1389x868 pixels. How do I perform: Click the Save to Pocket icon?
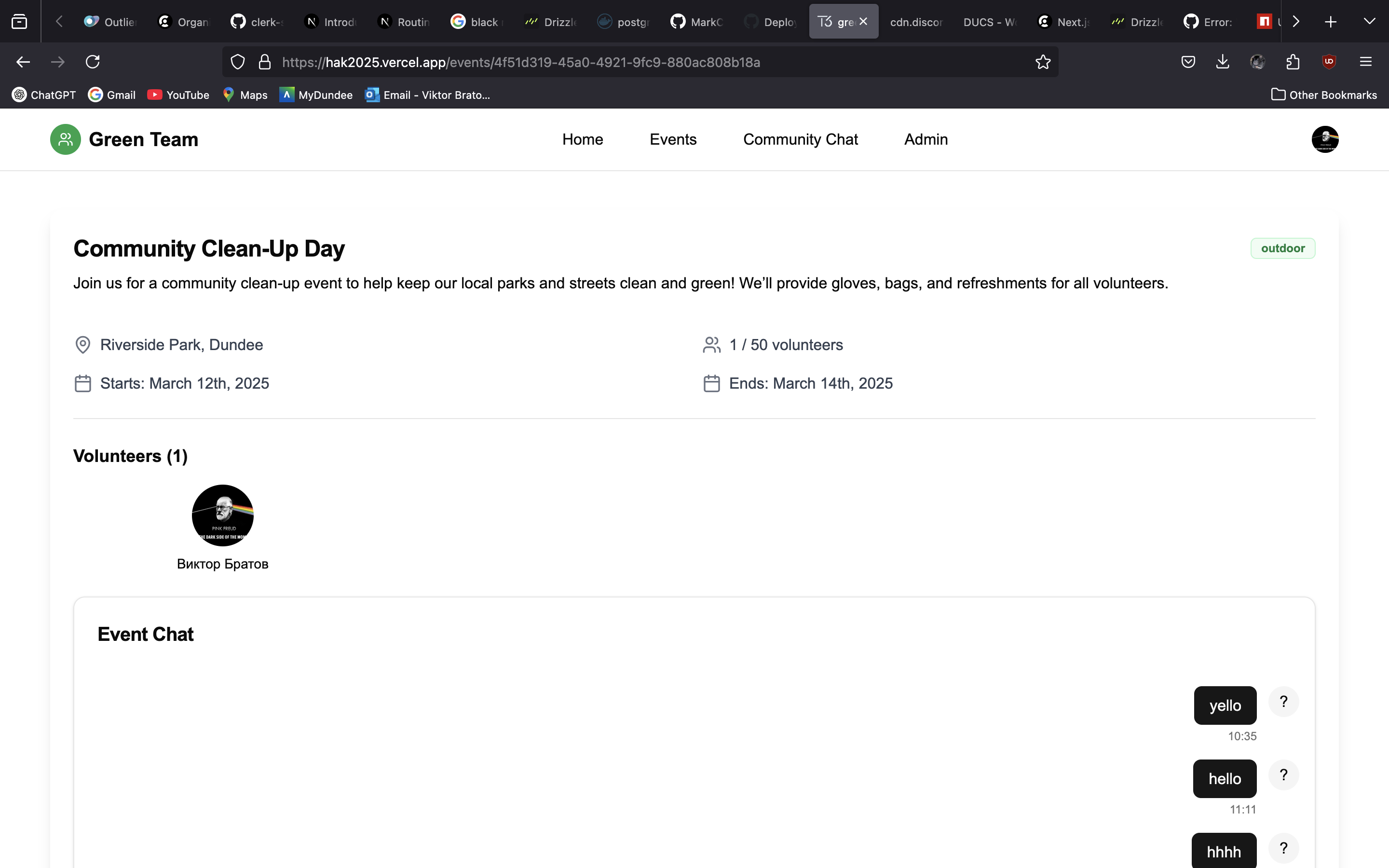pyautogui.click(x=1188, y=62)
